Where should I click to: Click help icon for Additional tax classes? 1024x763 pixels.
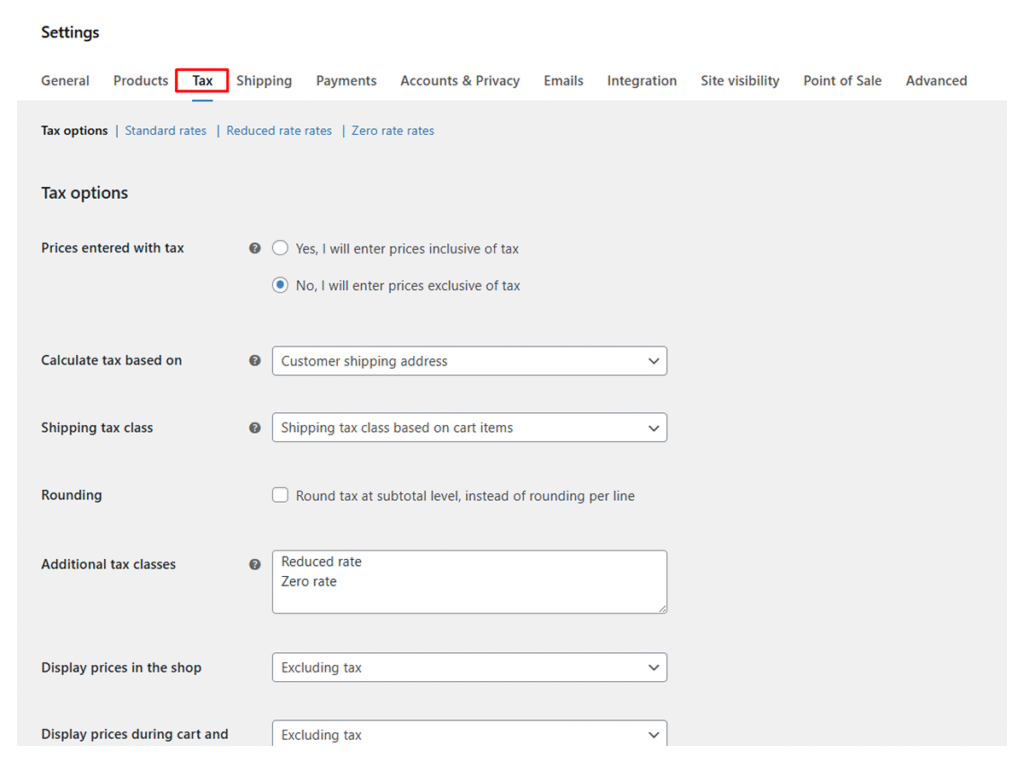255,564
